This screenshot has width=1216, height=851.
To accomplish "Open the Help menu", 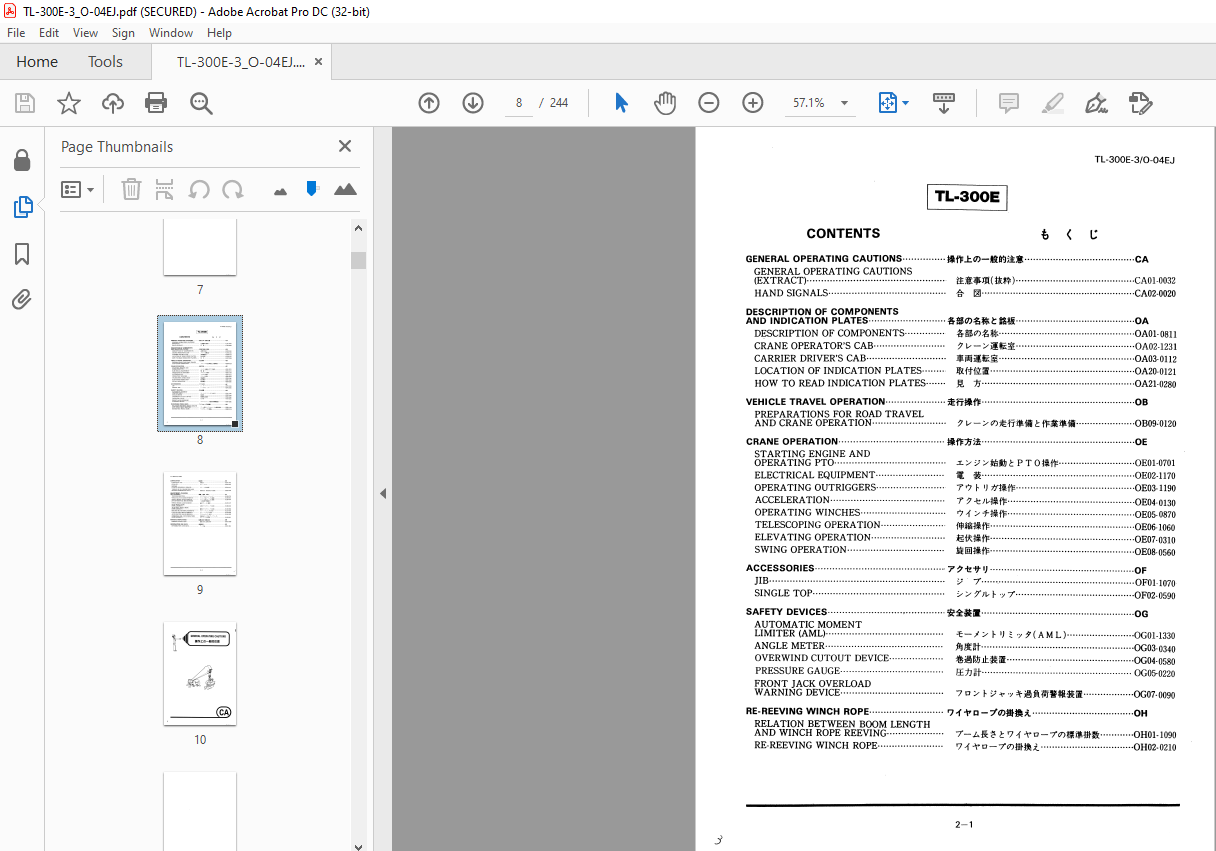I will click(219, 33).
